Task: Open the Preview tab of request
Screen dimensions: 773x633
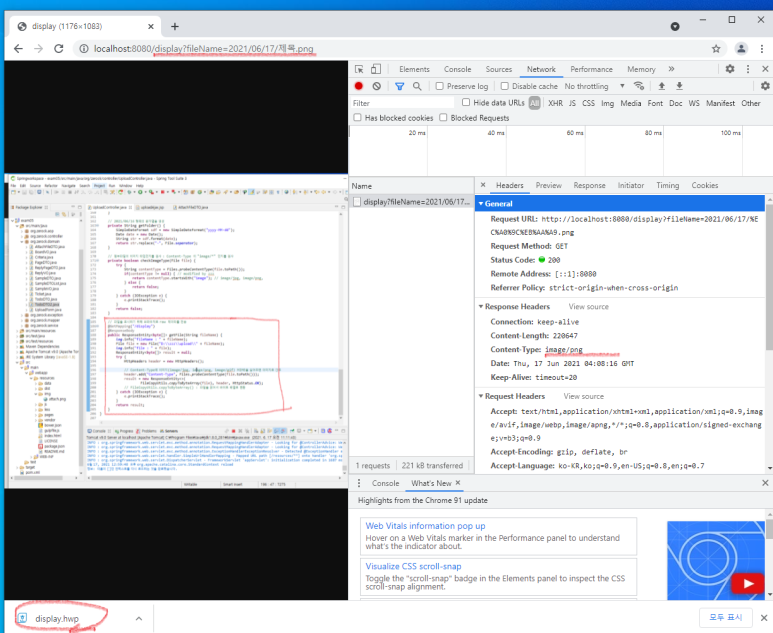Action: (x=549, y=185)
